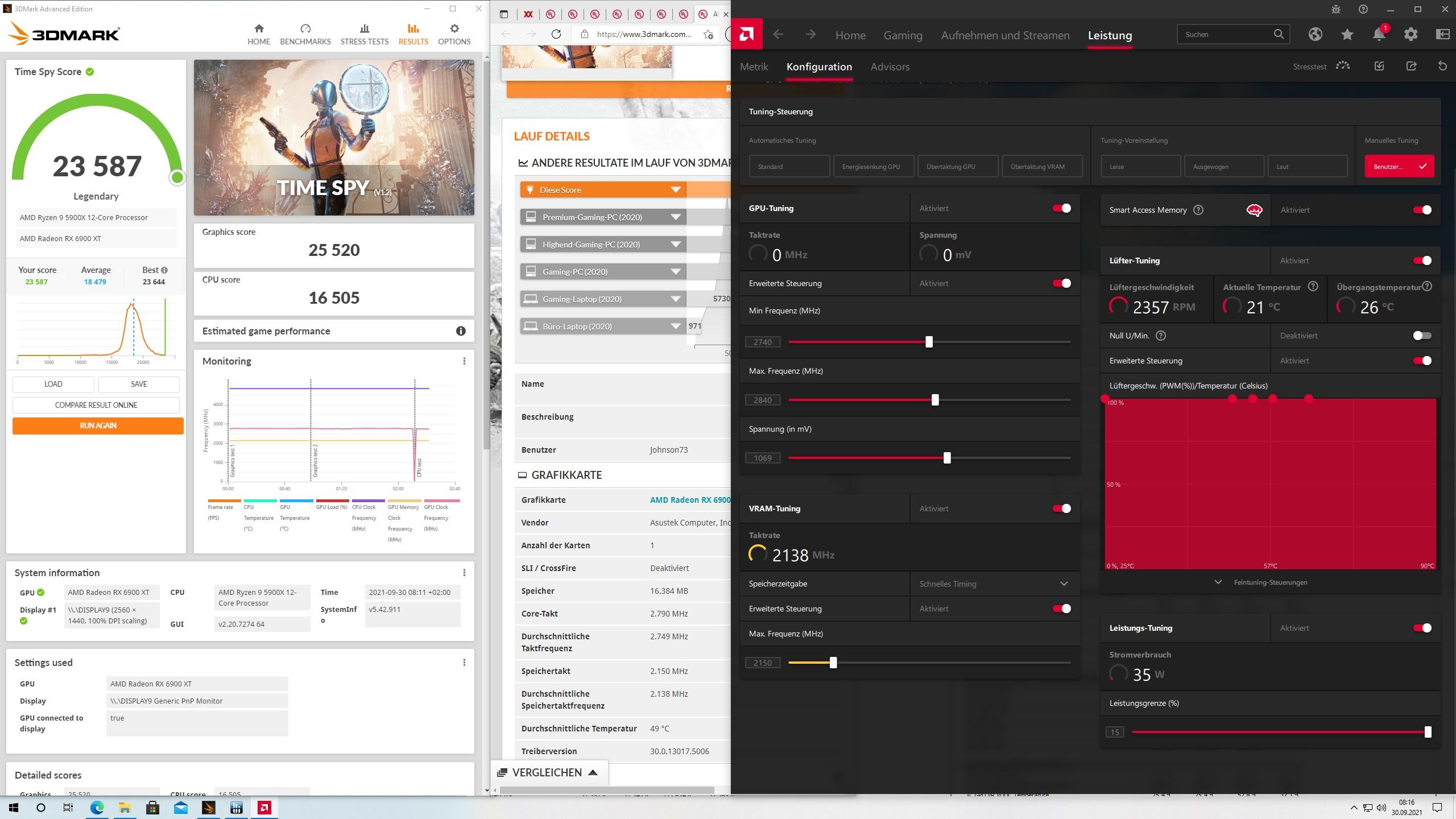Click LOAD result button

coord(53,384)
